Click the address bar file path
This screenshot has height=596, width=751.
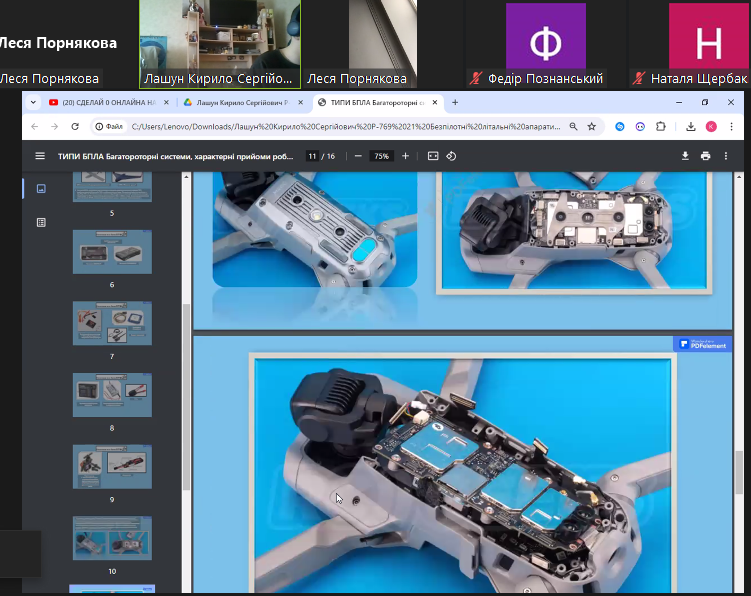coord(346,126)
